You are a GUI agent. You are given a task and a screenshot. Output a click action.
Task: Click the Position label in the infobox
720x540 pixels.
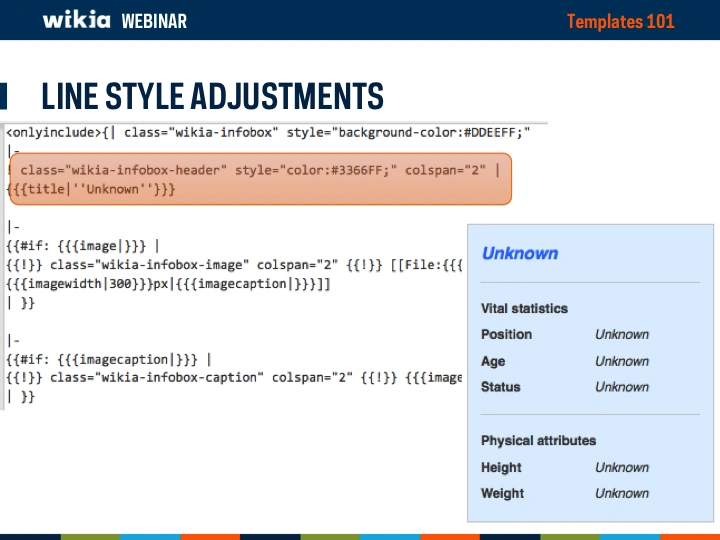point(506,334)
